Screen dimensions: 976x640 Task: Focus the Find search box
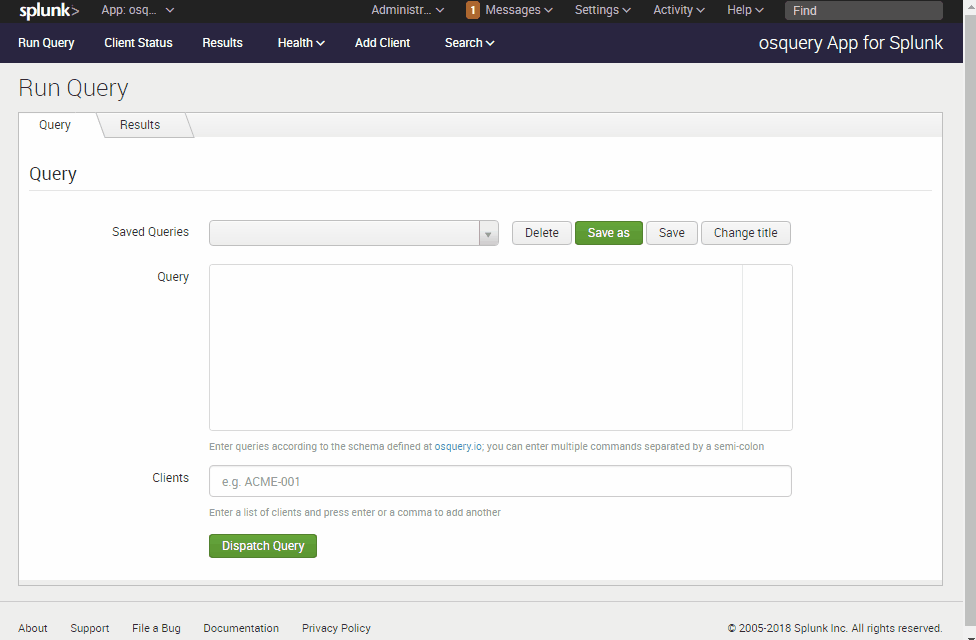(863, 11)
